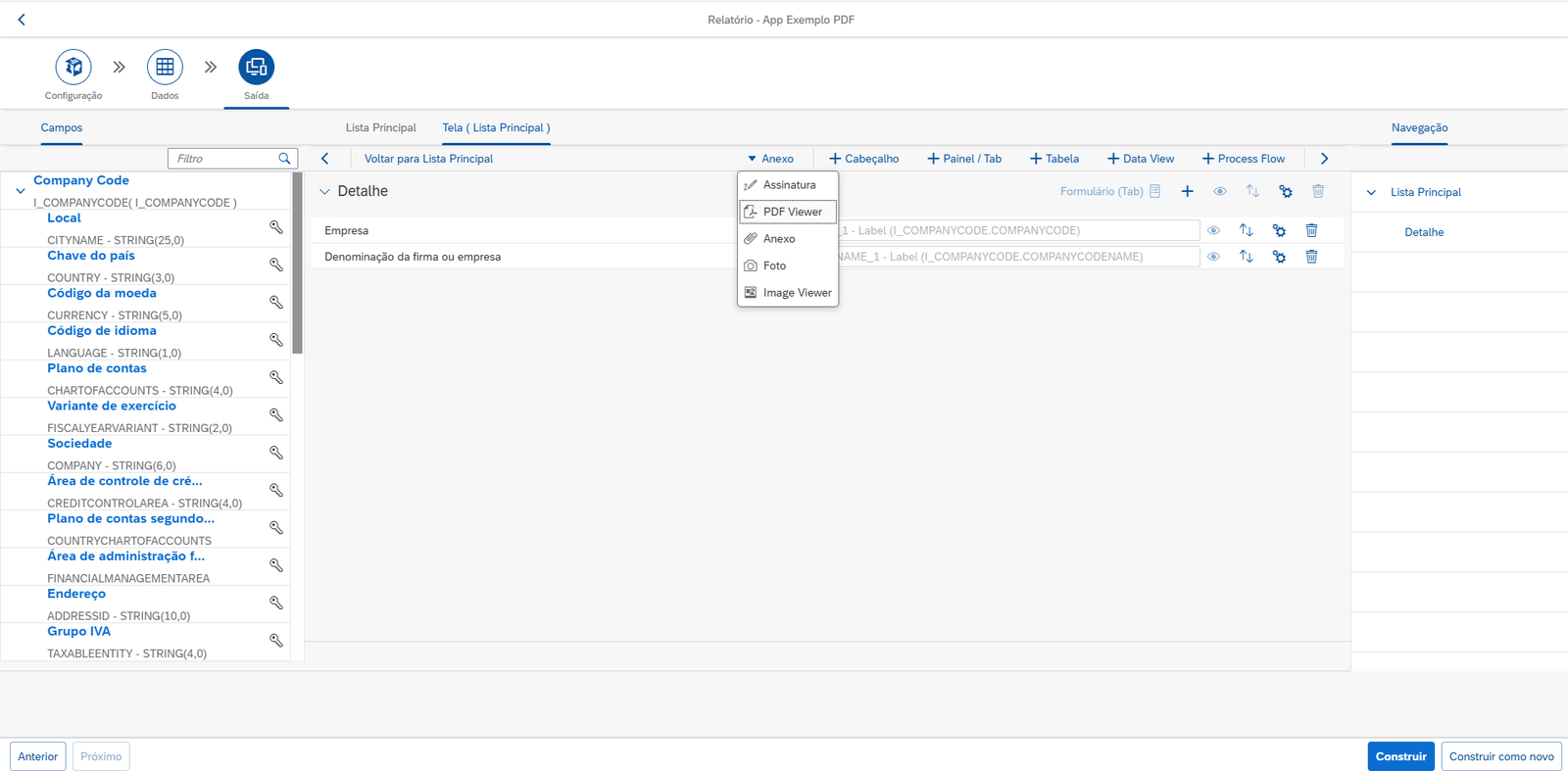The image size is (1568, 771).
Task: Add a Painel / Tab element
Action: 964,159
